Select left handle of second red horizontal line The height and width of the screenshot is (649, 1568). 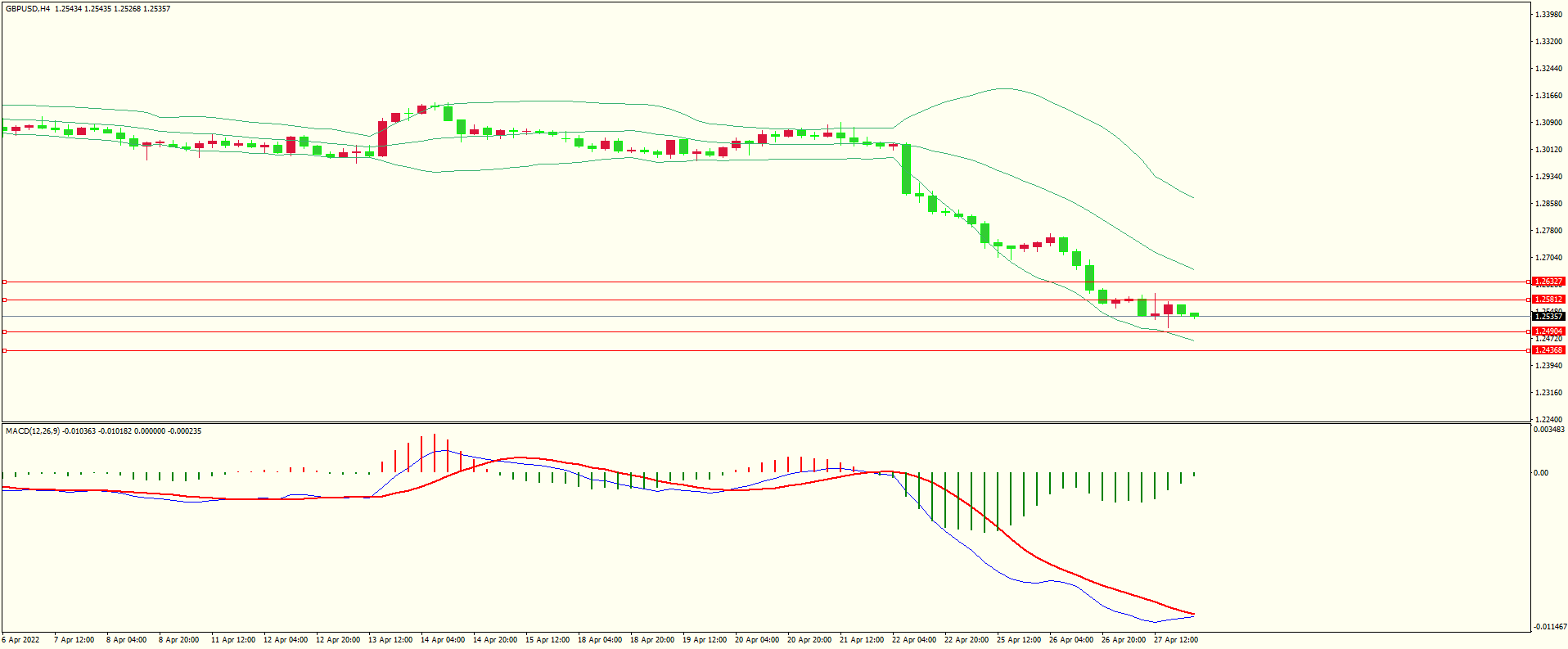(x=4, y=300)
